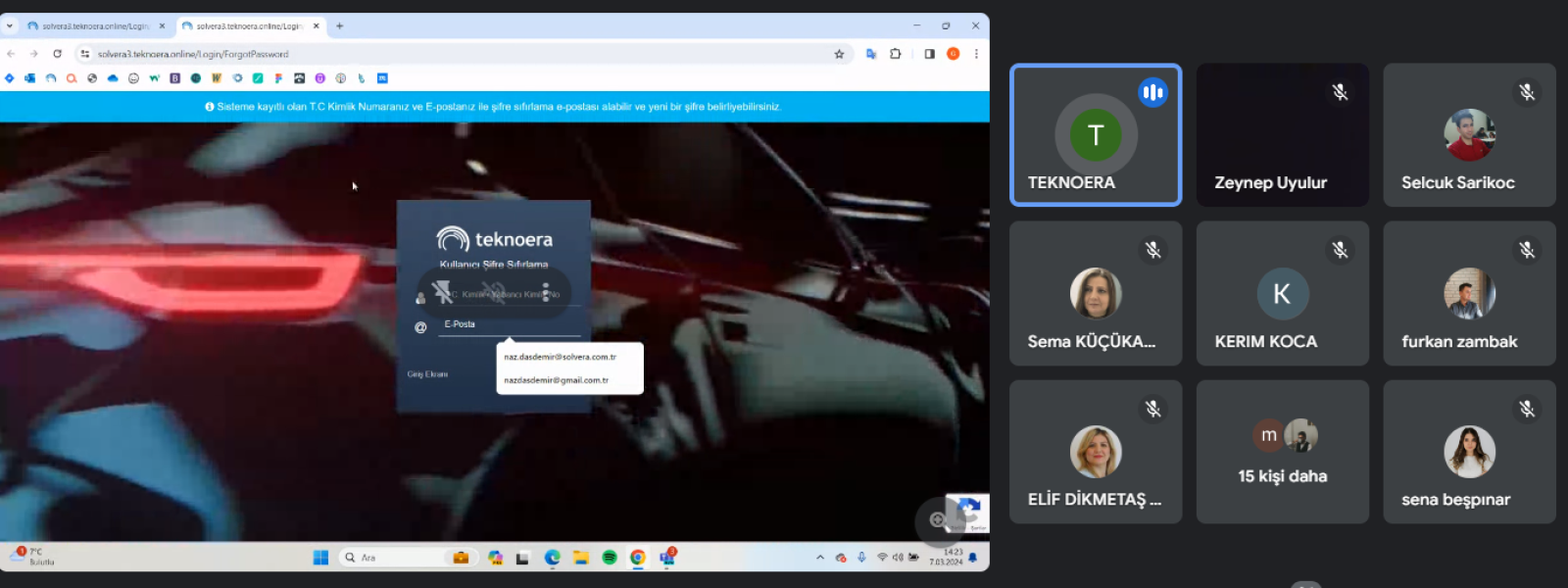Image resolution: width=1568 pixels, height=588 pixels.
Task: Open the Chrome three-dot menu
Action: coord(976,54)
